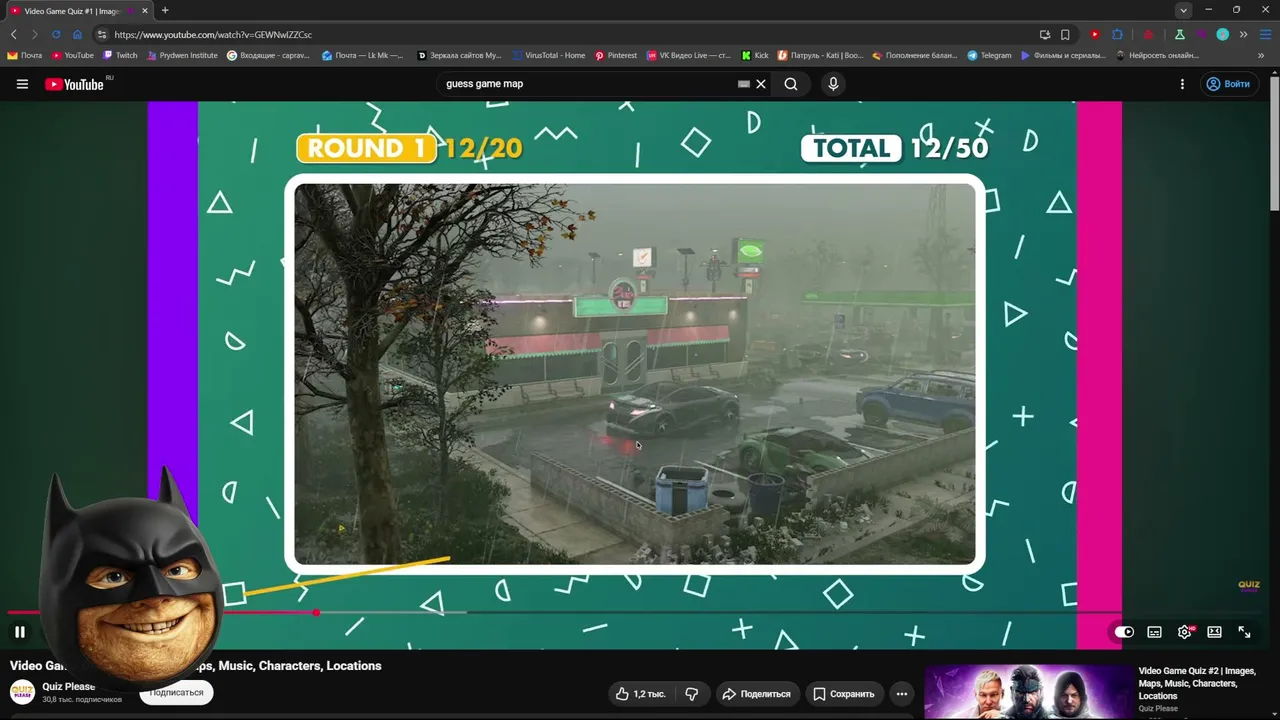
Task: Start voice search with the microphone icon
Action: point(833,84)
